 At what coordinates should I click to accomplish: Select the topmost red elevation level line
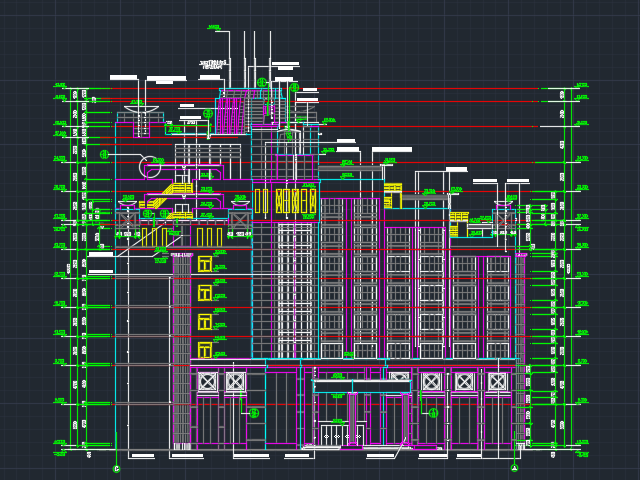pyautogui.click(x=420, y=89)
